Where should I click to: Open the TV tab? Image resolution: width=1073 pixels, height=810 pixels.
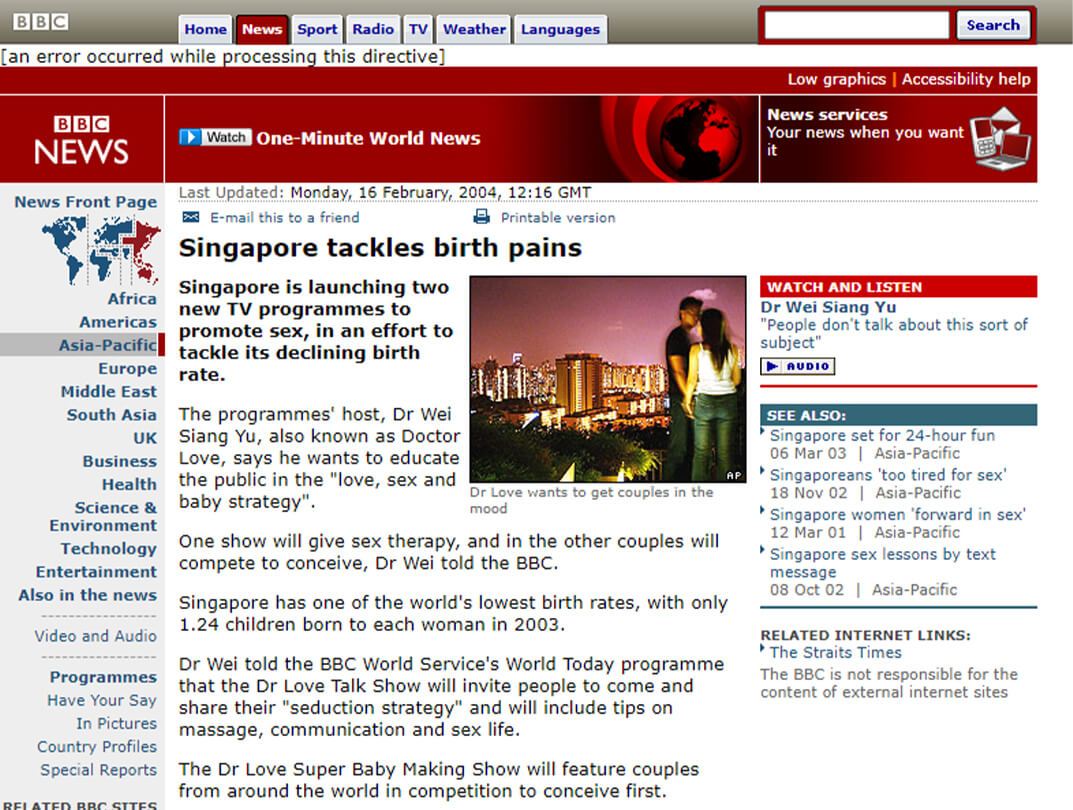(418, 29)
